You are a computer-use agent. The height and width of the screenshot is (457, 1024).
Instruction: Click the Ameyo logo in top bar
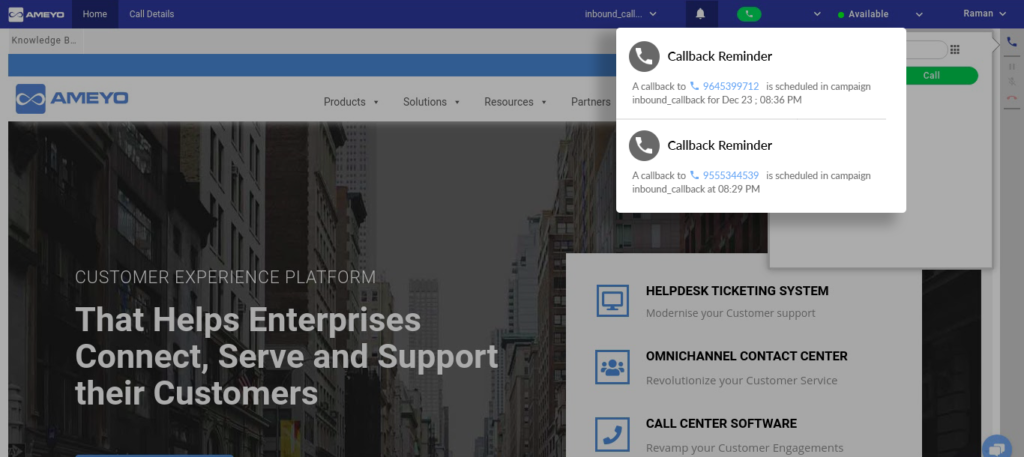point(36,14)
